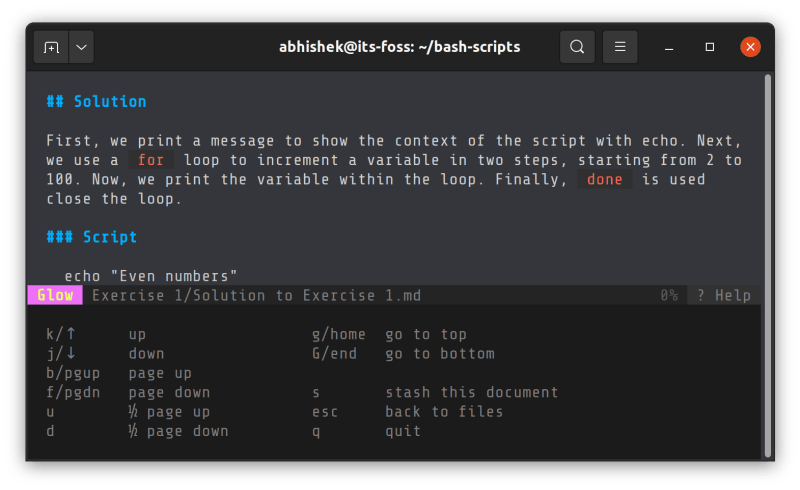This screenshot has width=800, height=490.
Task: Open the dropdown arrow beside new tab
Action: click(80, 47)
